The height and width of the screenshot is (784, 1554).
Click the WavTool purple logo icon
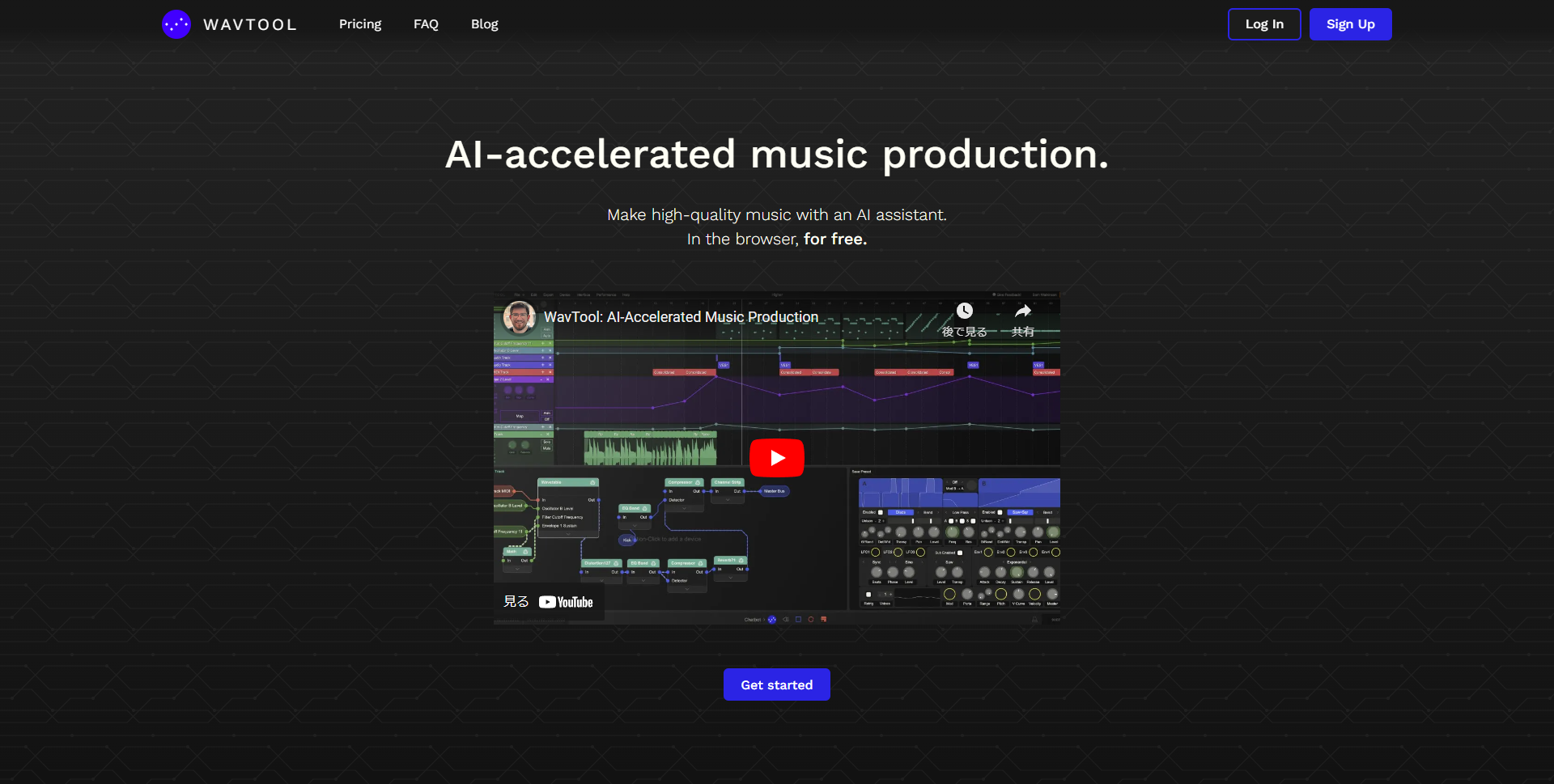pyautogui.click(x=176, y=24)
